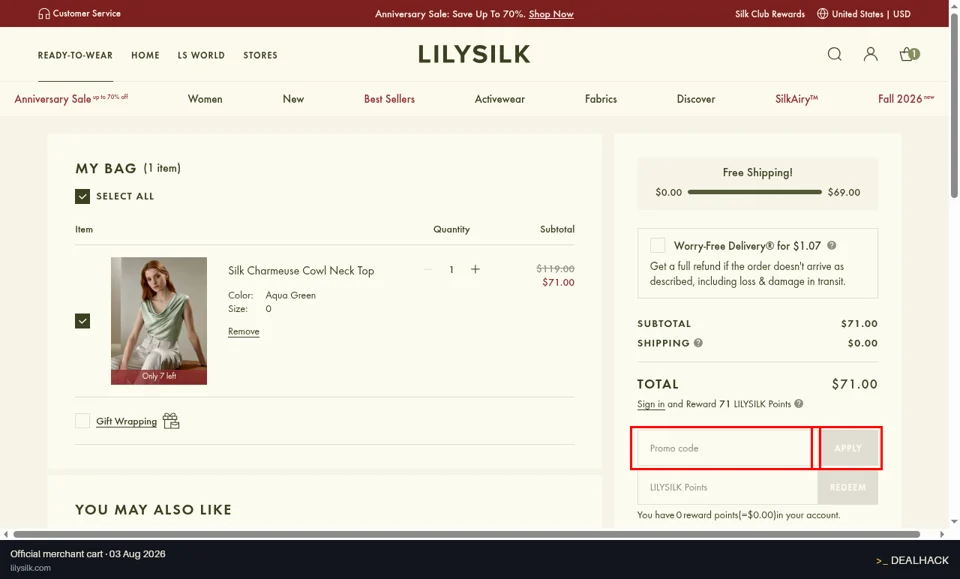Viewport: 960px width, 579px height.
Task: Open the account profile icon
Action: pos(871,54)
